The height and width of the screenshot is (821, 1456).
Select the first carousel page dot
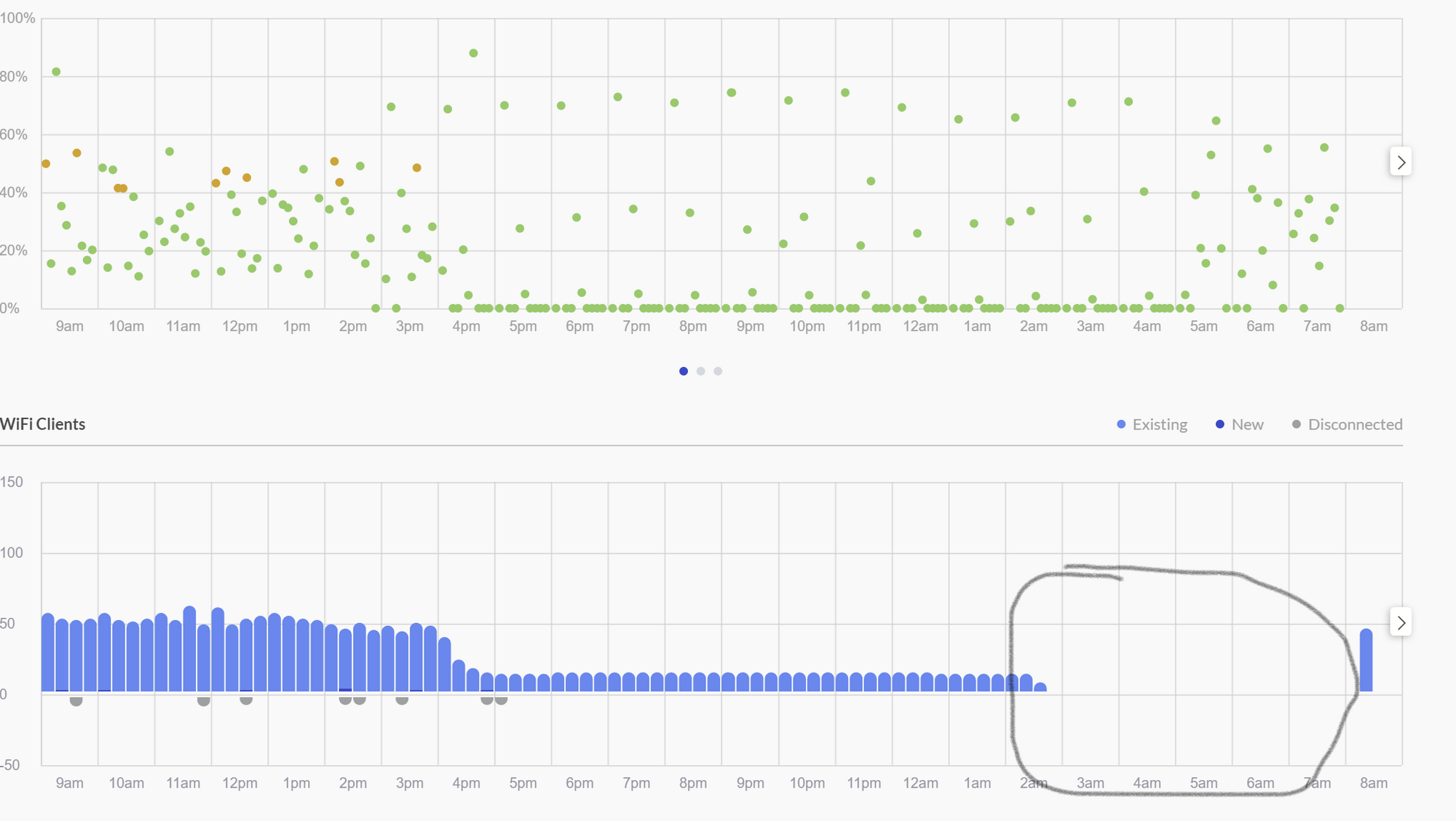(x=684, y=371)
